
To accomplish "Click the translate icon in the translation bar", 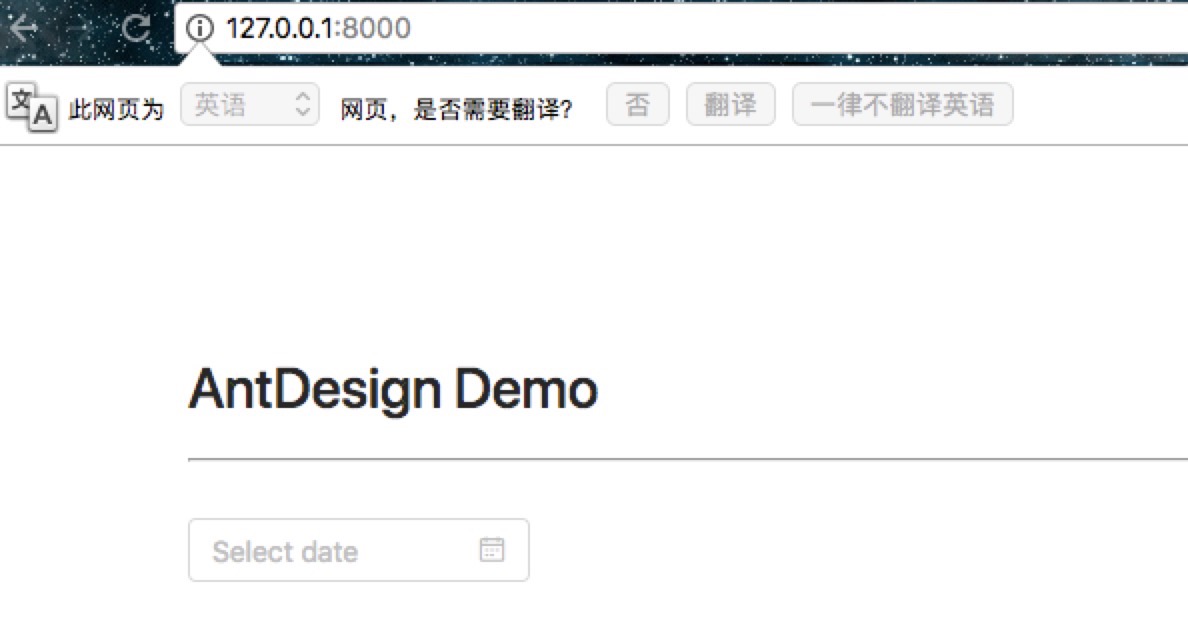I will (x=32, y=108).
